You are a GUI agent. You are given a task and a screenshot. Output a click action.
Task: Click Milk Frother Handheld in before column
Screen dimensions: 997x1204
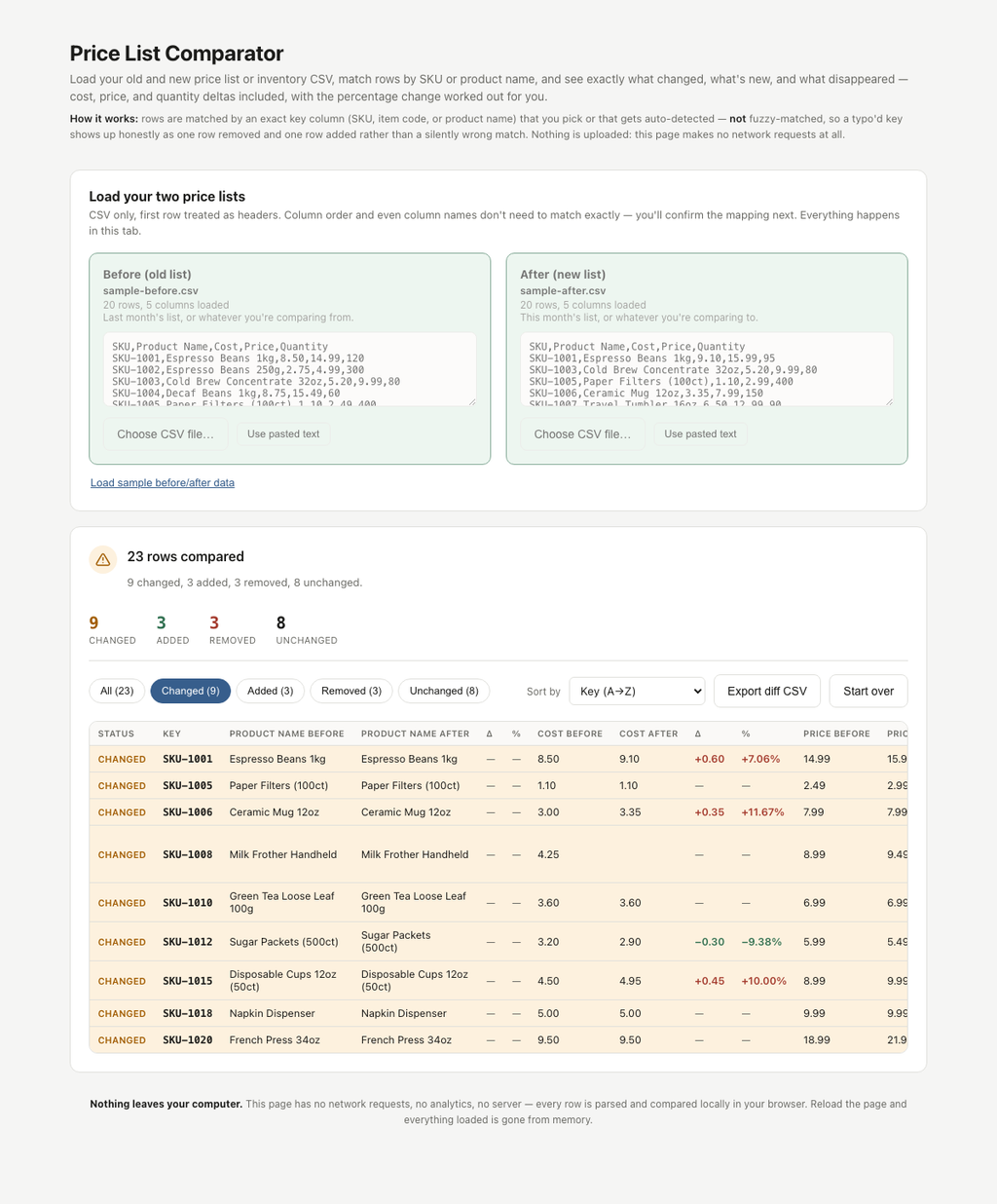(x=283, y=854)
